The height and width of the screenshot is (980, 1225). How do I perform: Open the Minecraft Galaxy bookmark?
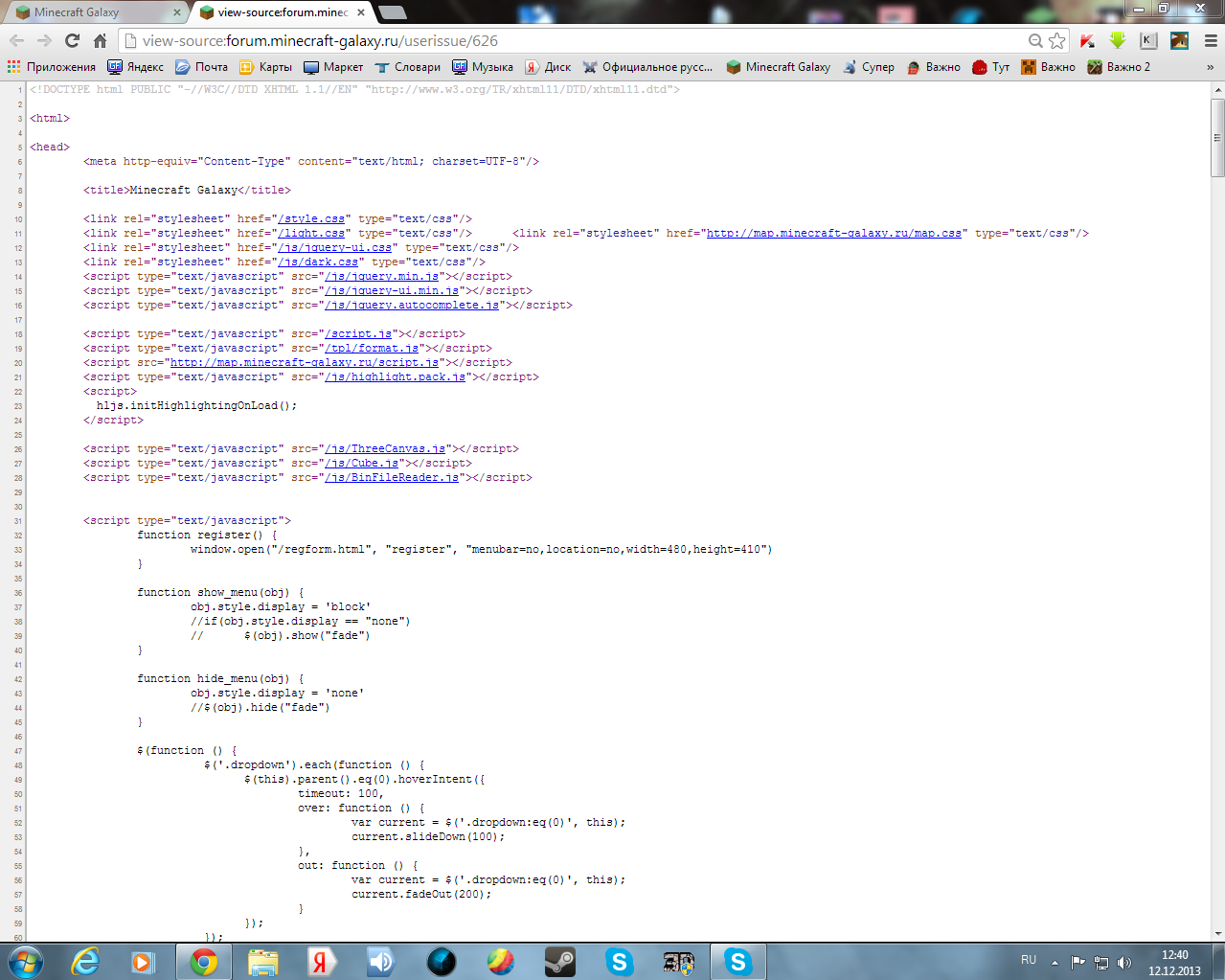coord(778,67)
